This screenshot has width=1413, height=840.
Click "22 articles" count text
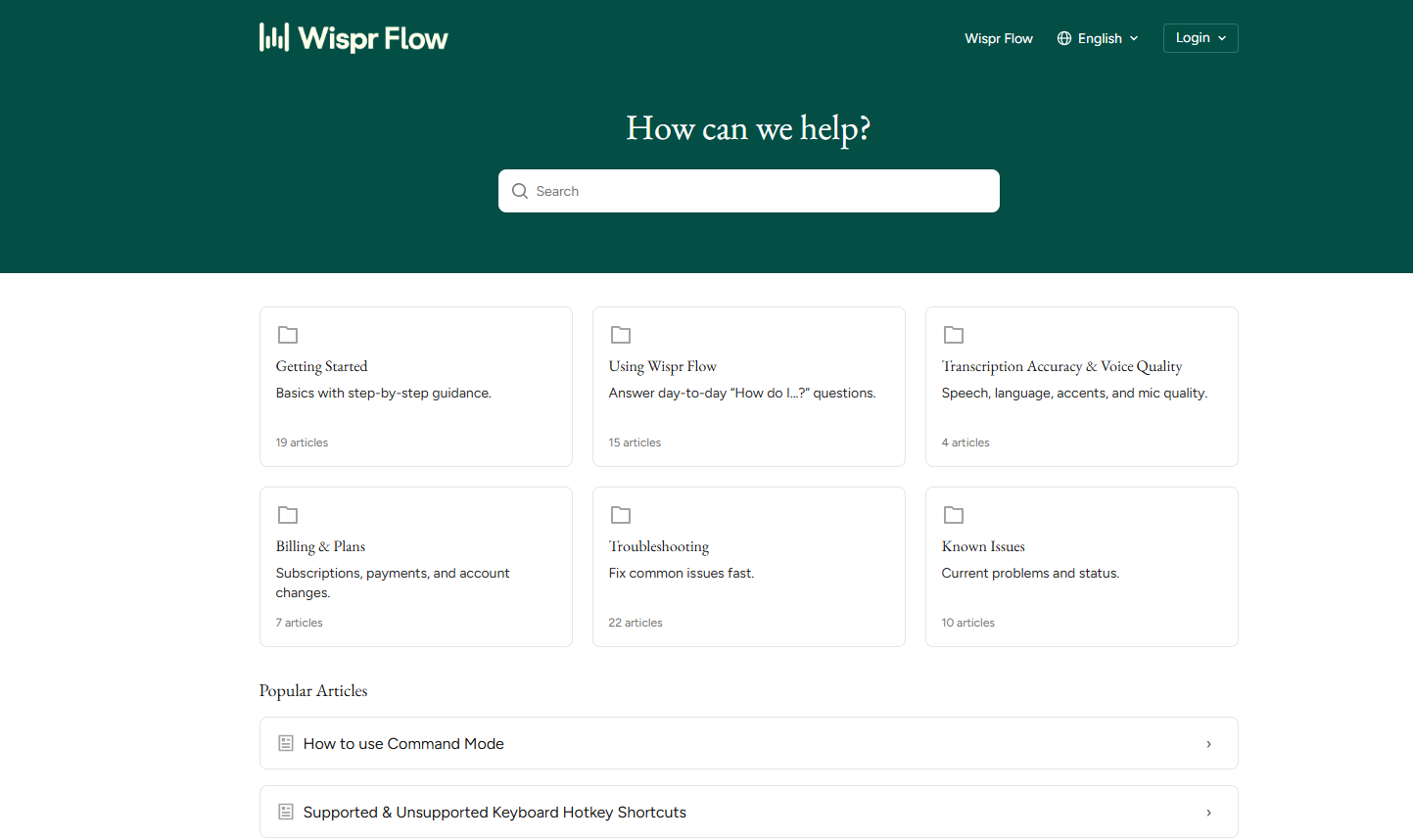(x=636, y=623)
